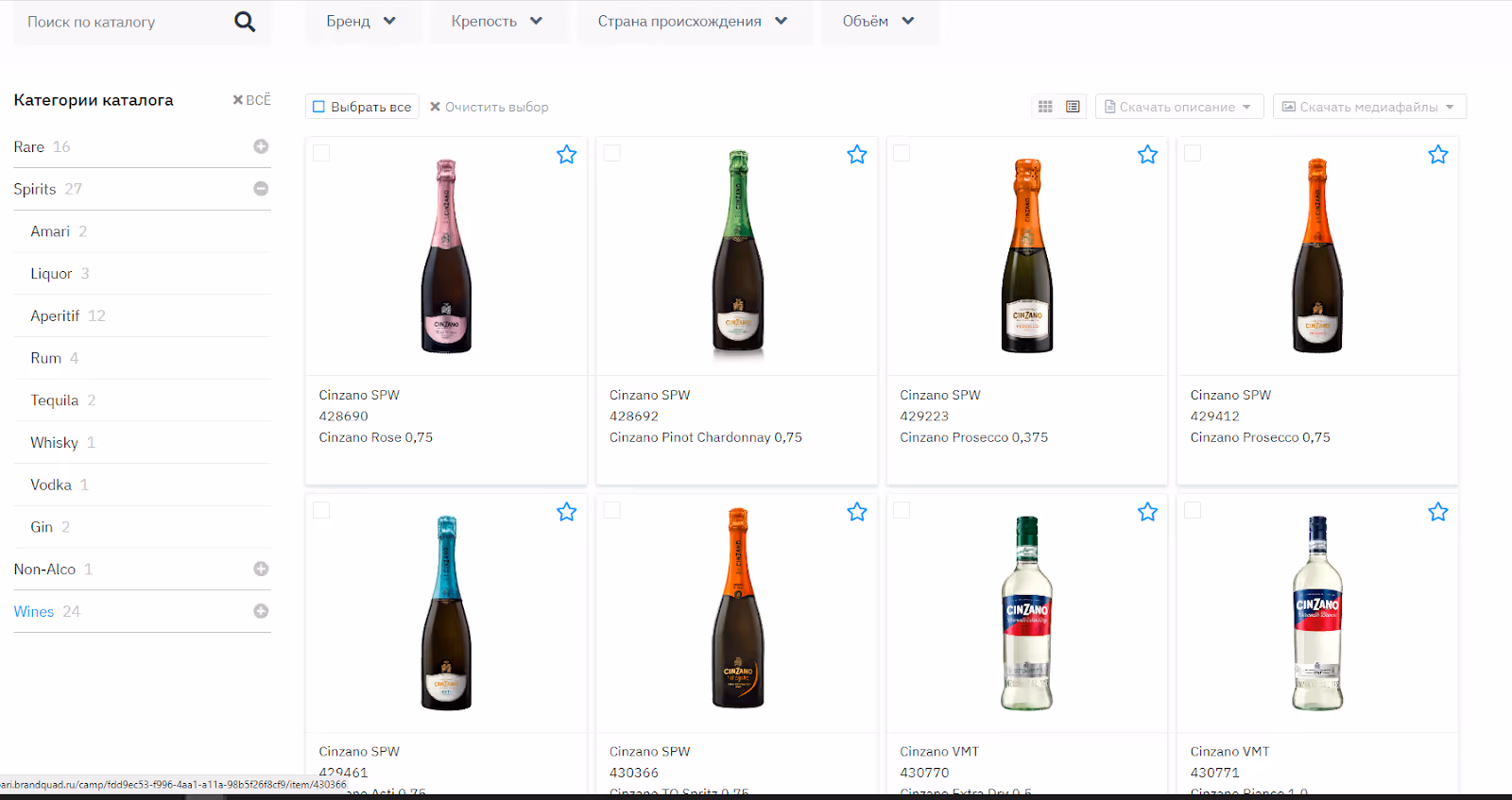Open the Wines category link
1512x800 pixels.
[x=34, y=611]
